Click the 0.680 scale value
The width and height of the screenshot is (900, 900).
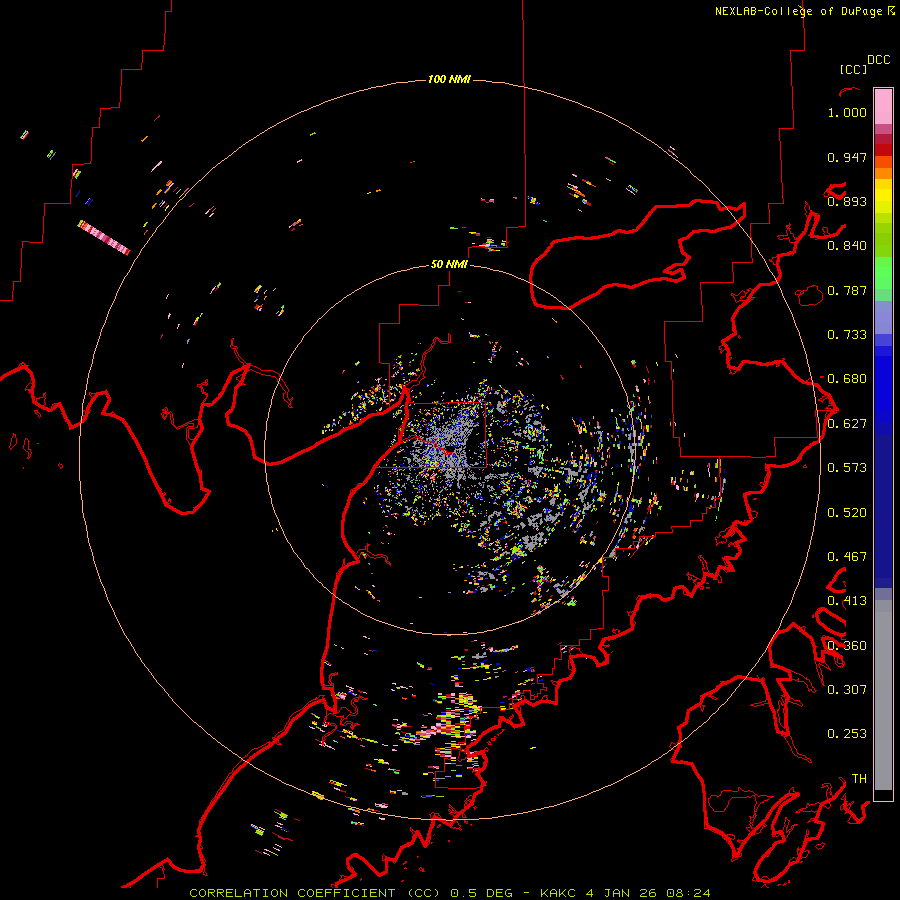(x=847, y=379)
